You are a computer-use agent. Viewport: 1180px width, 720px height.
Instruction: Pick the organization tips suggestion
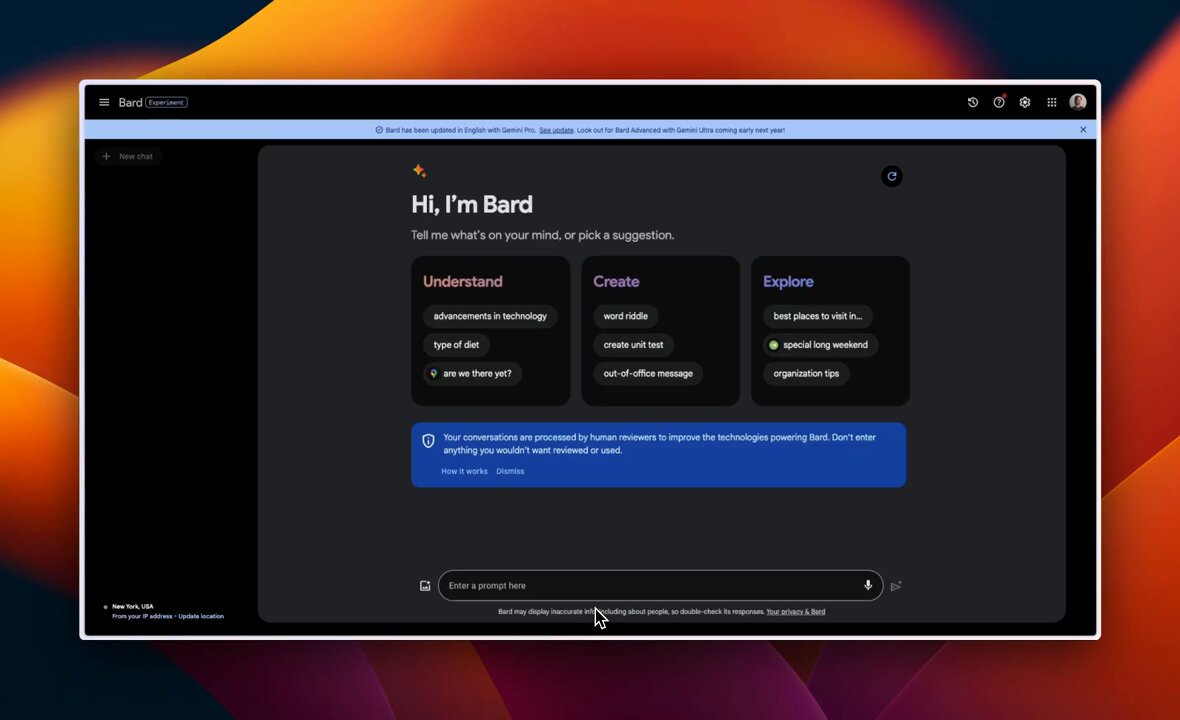(806, 373)
